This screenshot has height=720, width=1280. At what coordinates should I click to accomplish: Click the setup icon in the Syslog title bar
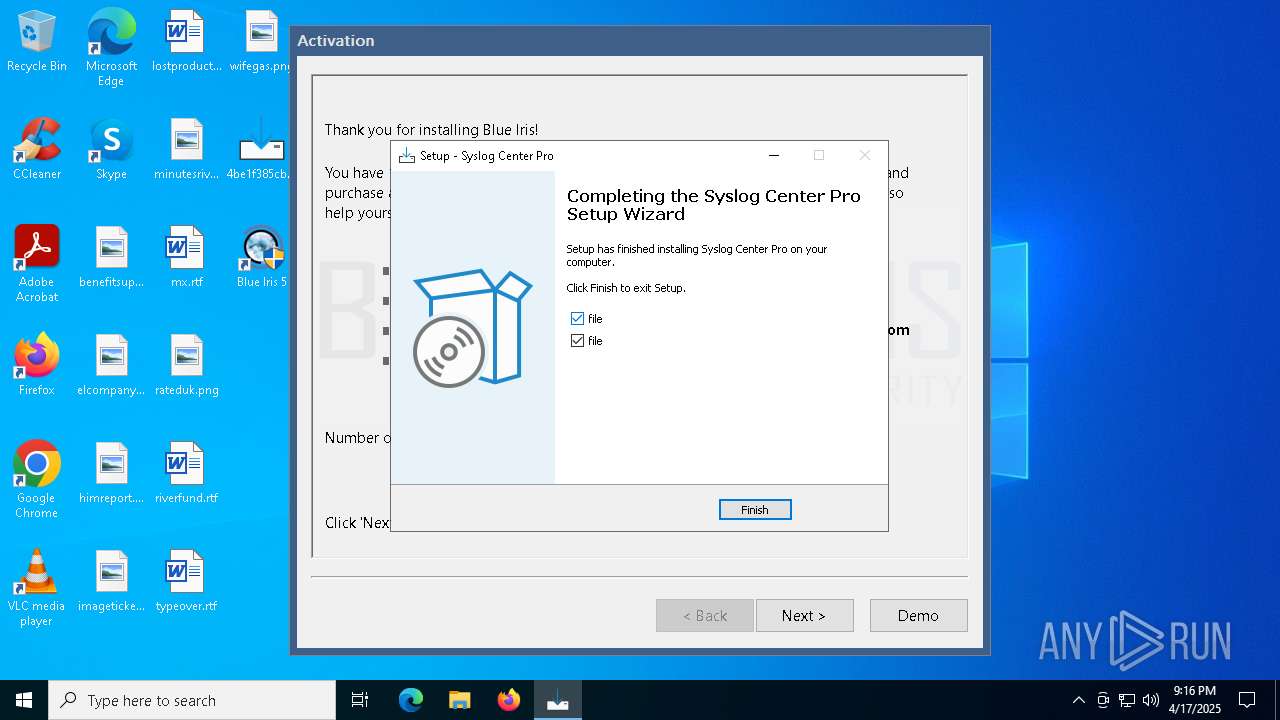pos(406,156)
